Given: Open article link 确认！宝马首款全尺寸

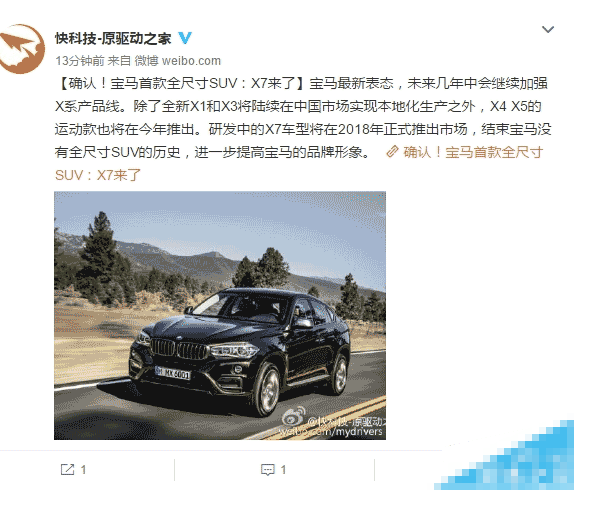Looking at the screenshot, I should click(473, 152).
